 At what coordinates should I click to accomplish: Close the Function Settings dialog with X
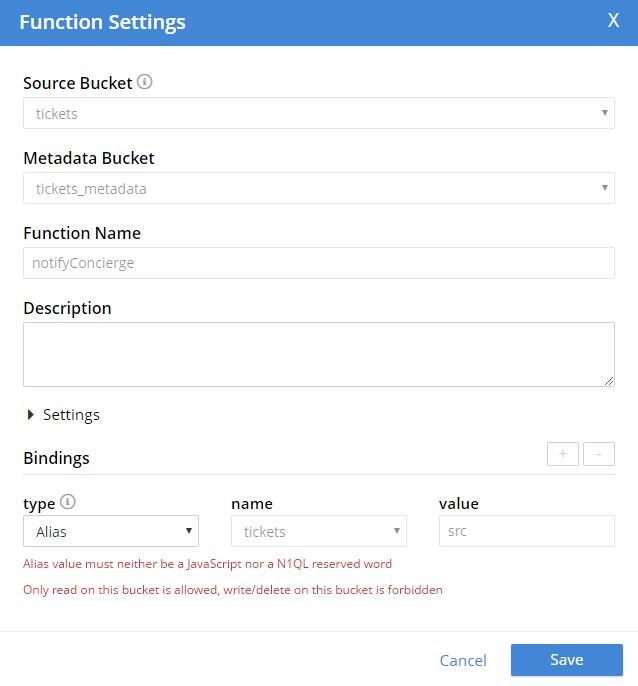pos(613,21)
